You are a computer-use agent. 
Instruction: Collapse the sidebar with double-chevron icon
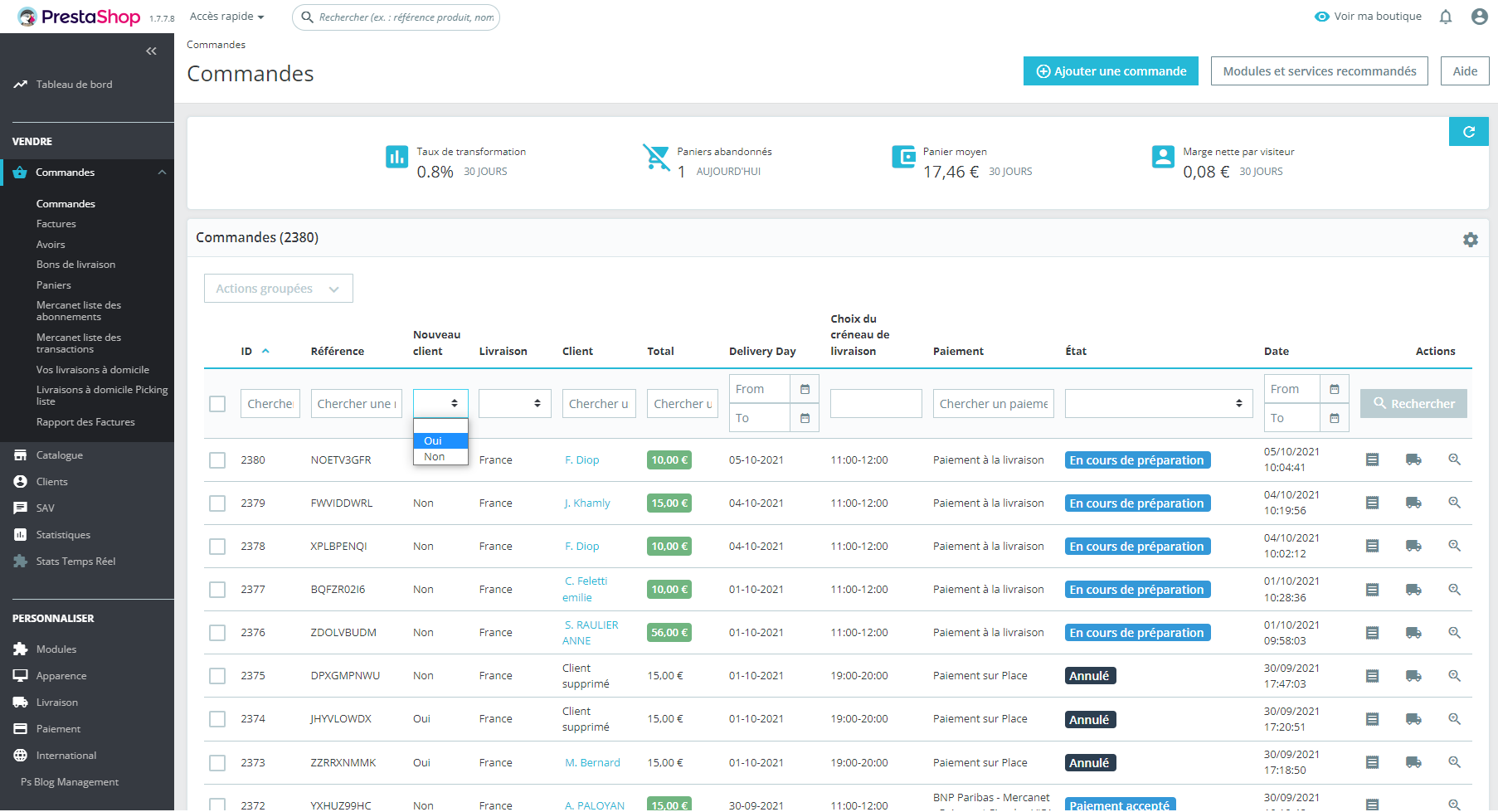151,51
